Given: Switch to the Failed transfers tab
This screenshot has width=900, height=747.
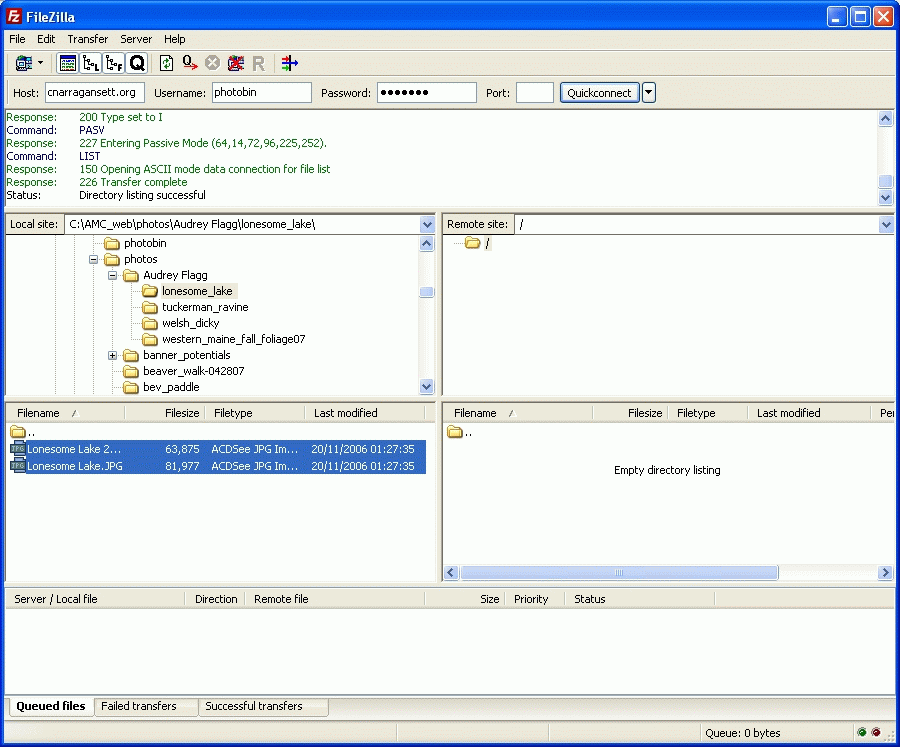Looking at the screenshot, I should click(x=139, y=706).
